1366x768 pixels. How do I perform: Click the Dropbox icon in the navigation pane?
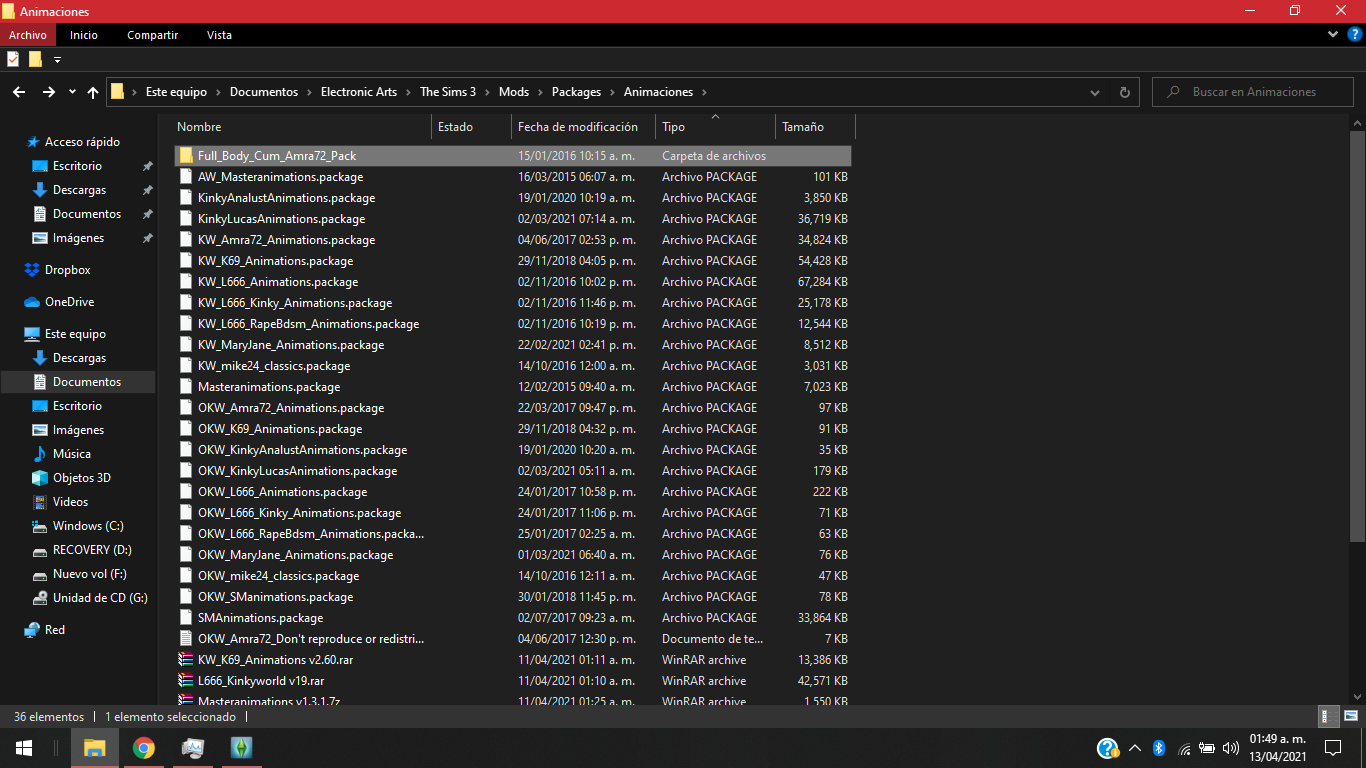(x=32, y=270)
